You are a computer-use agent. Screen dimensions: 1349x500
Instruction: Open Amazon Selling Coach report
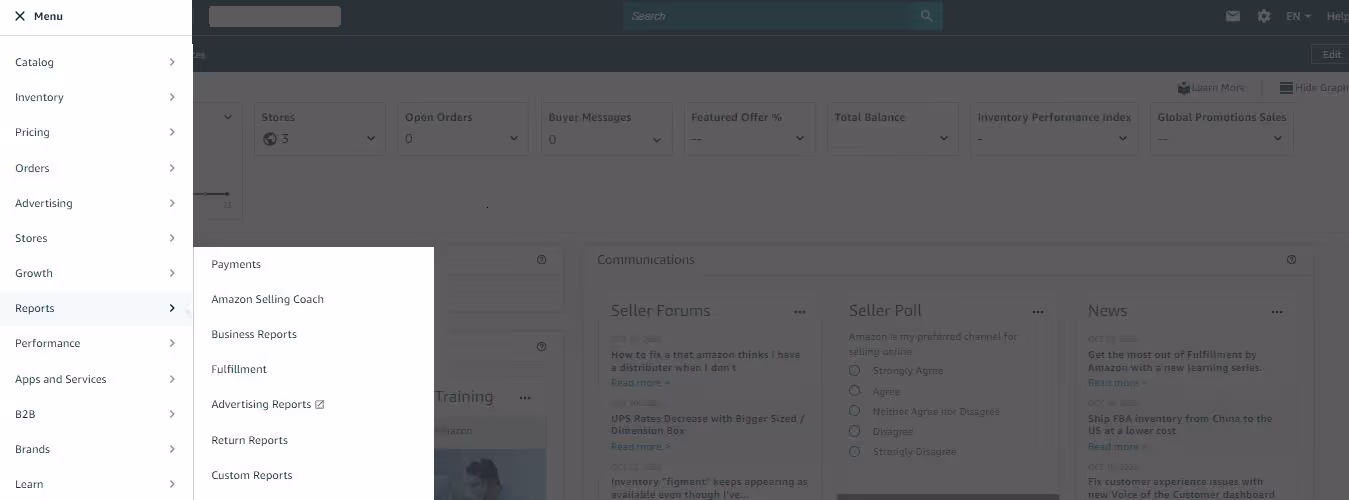267,299
